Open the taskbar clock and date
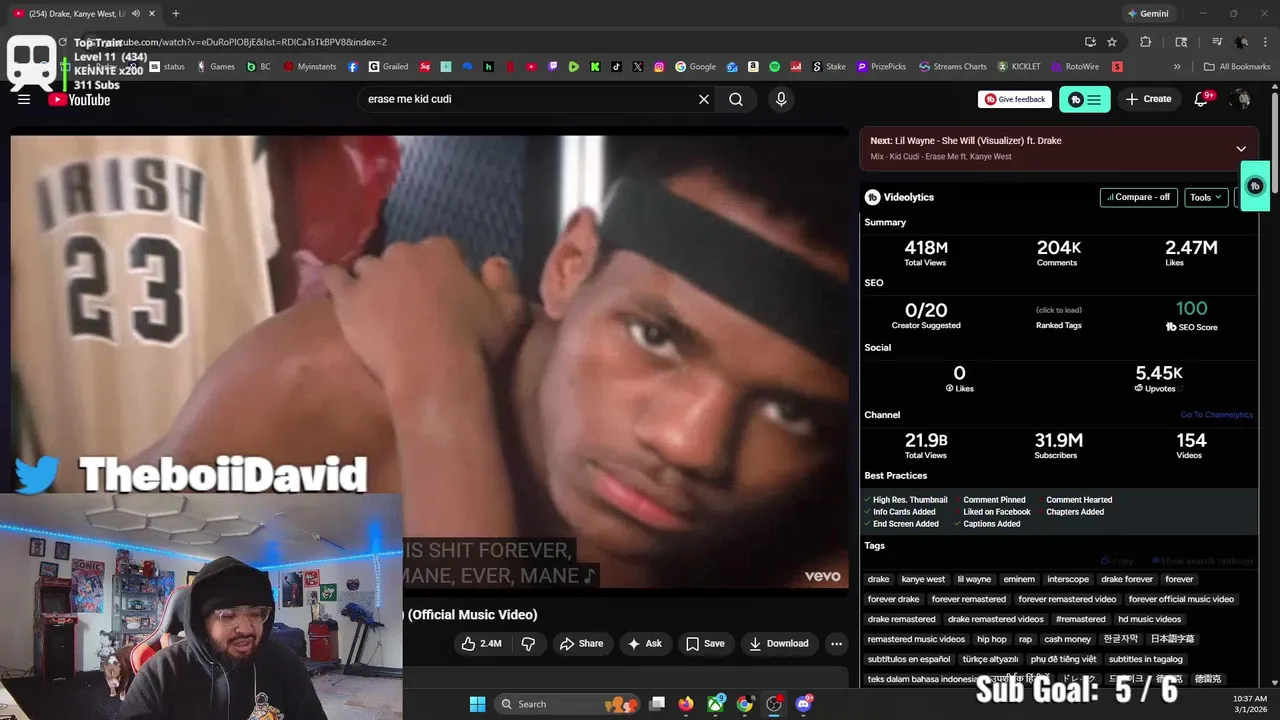The width and height of the screenshot is (1280, 720). pos(1249,704)
